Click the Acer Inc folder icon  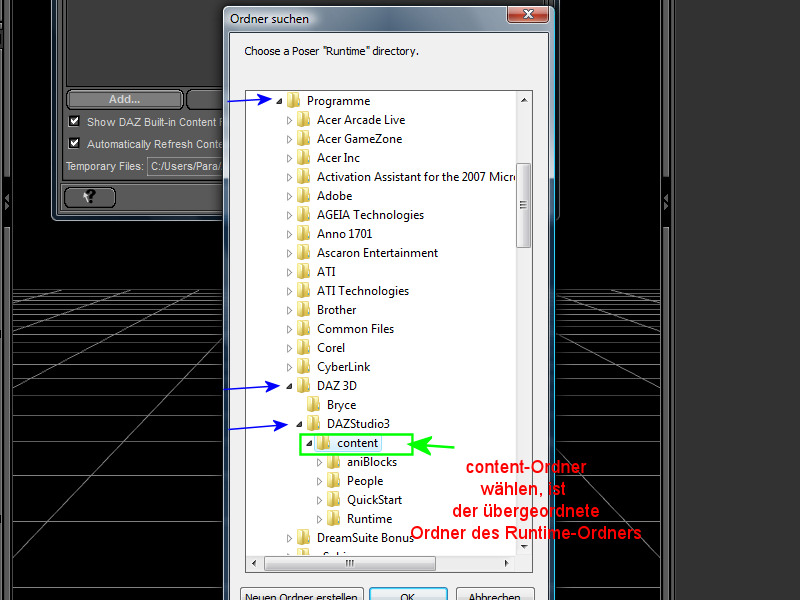[x=304, y=158]
